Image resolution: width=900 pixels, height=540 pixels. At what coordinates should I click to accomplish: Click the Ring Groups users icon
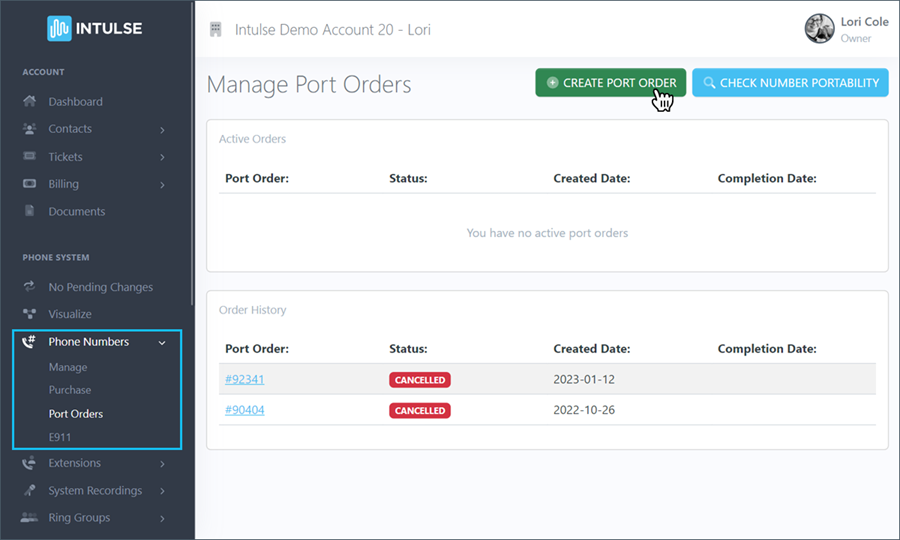pyautogui.click(x=29, y=517)
